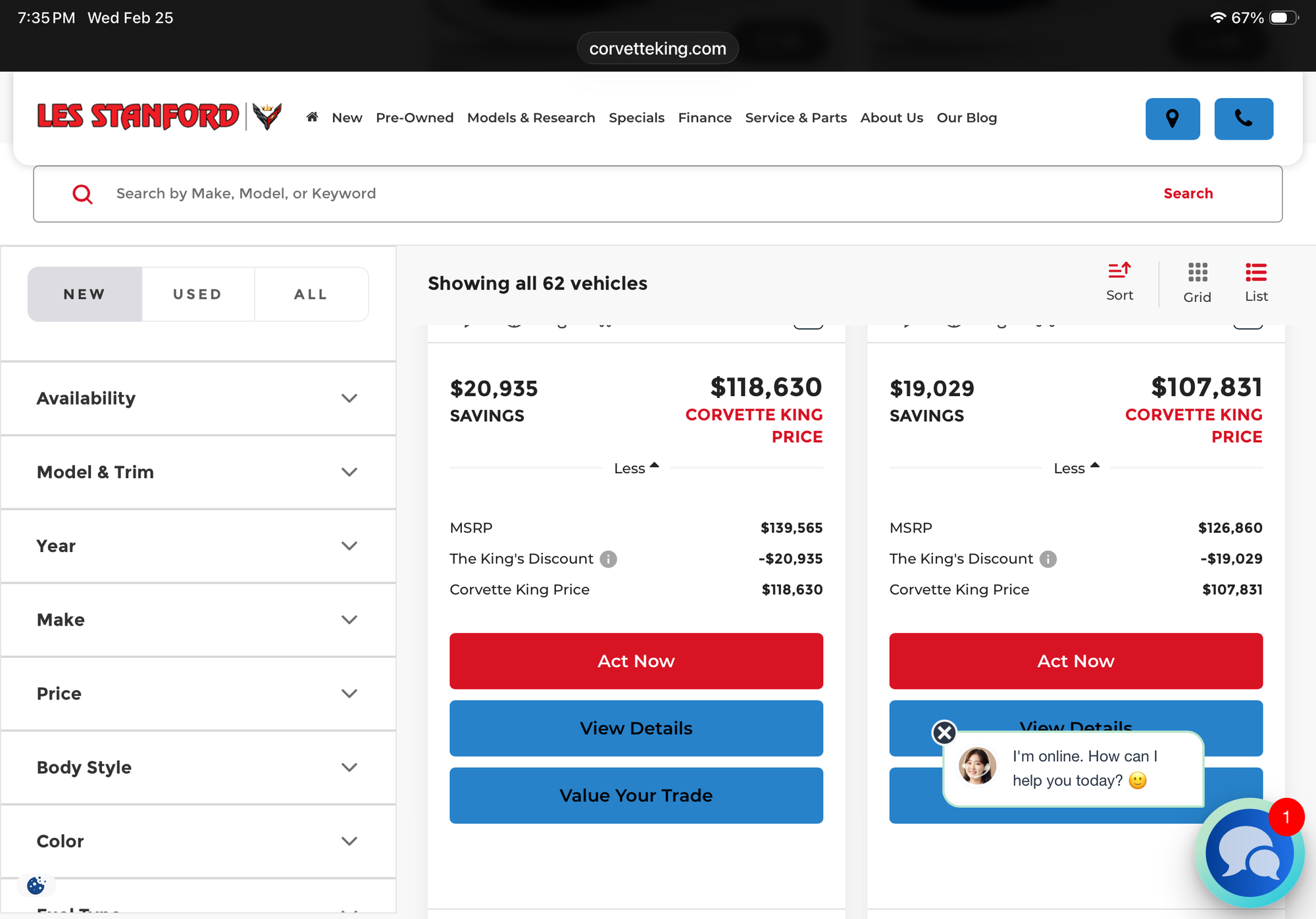The height and width of the screenshot is (919, 1316).
Task: Open cookie preferences icon
Action: [36, 885]
